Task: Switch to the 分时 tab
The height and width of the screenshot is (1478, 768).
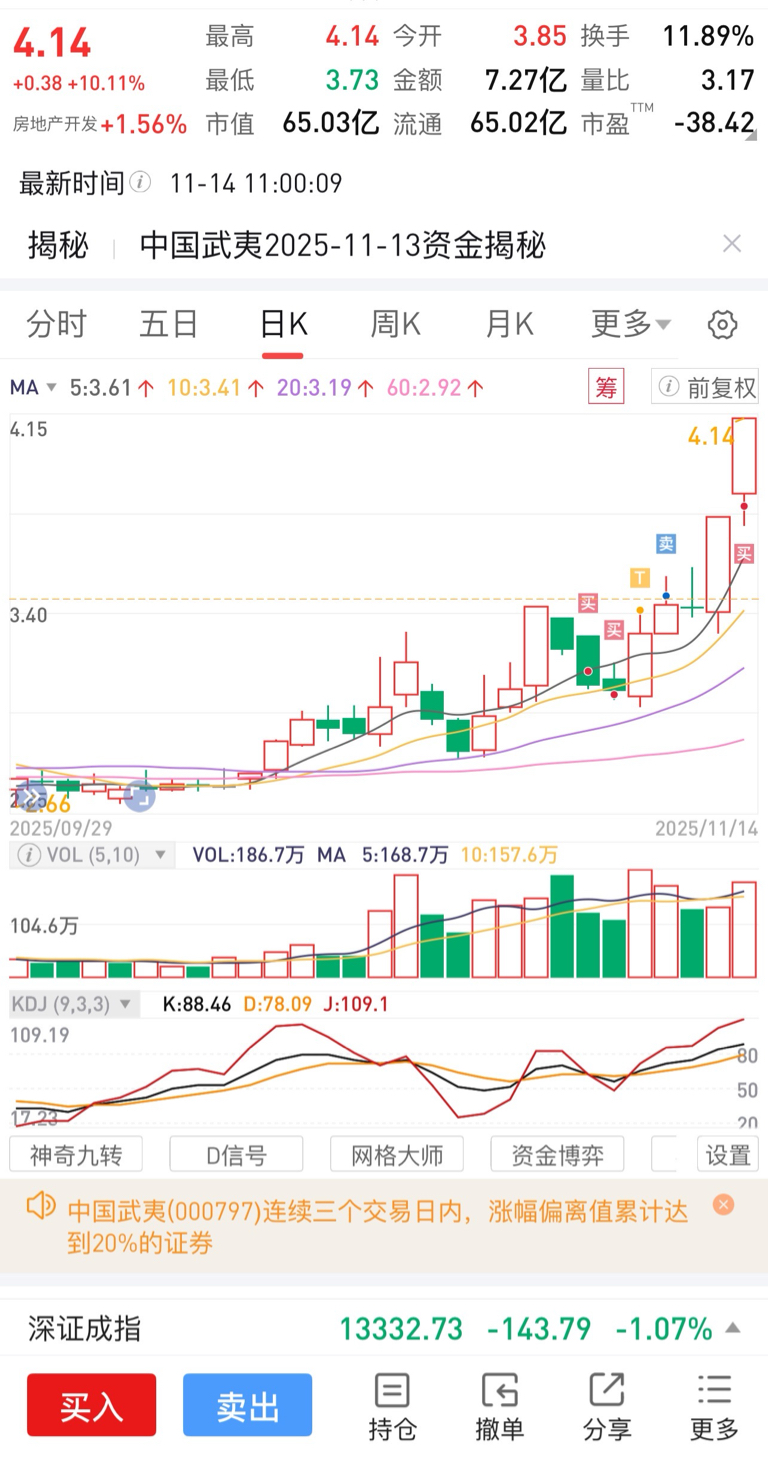Action: click(56, 325)
